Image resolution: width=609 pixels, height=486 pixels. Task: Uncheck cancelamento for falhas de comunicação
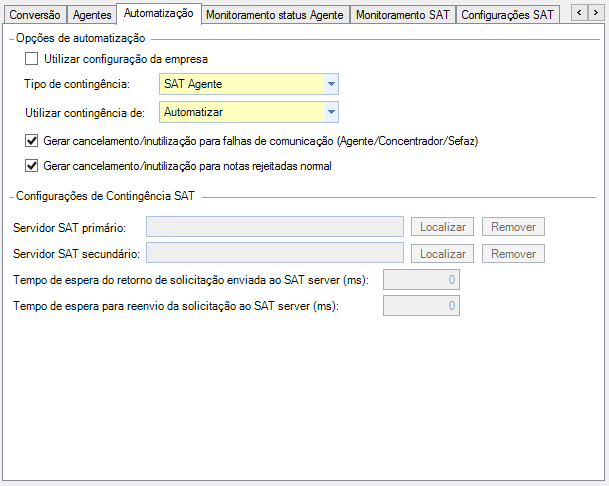(31, 141)
